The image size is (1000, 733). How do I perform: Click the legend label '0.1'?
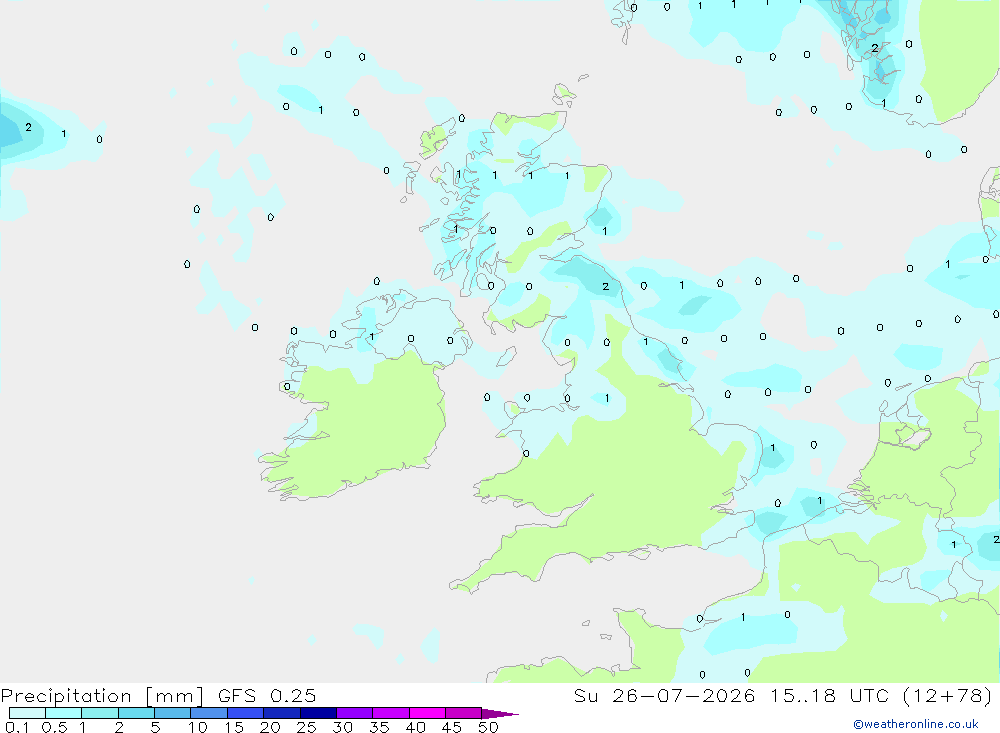pyautogui.click(x=17, y=727)
